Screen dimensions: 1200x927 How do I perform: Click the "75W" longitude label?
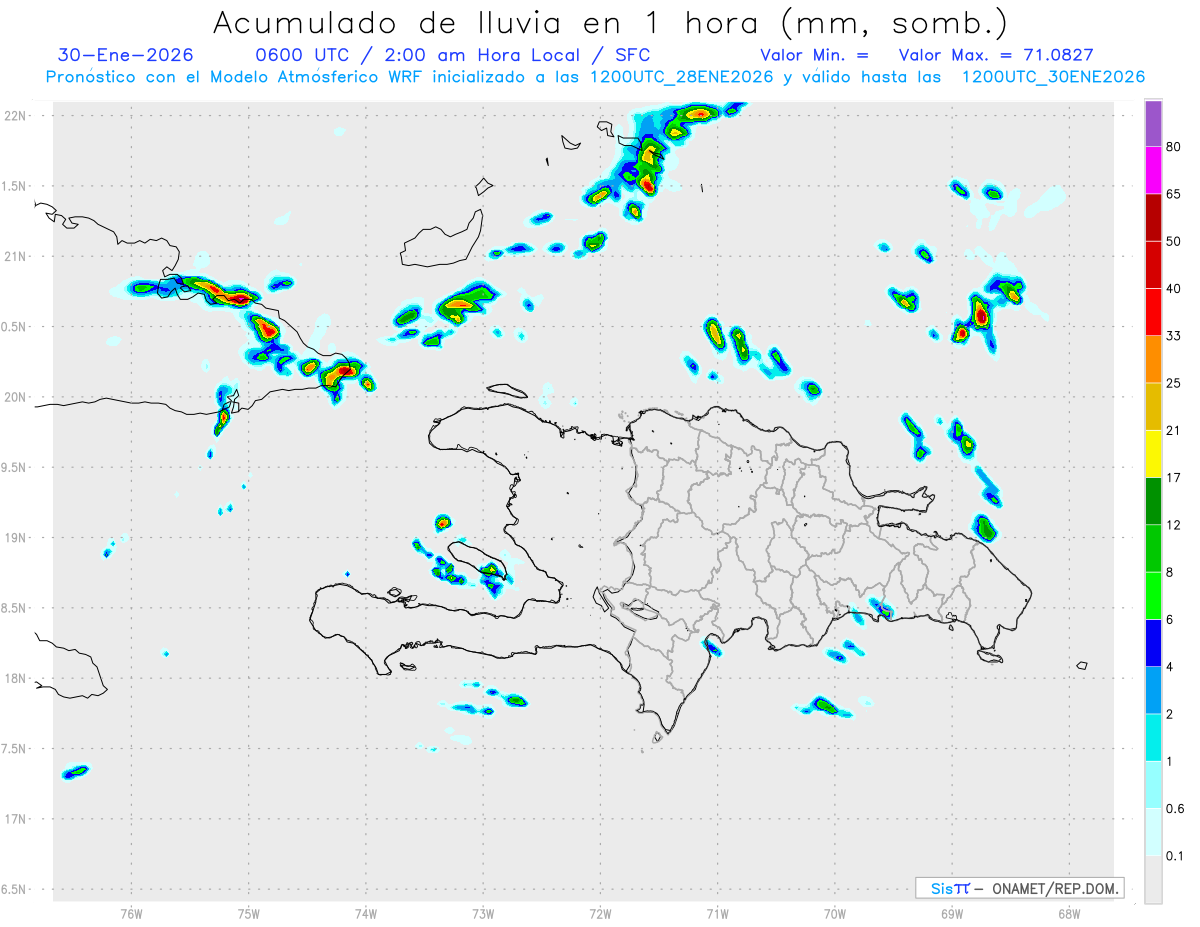(249, 914)
